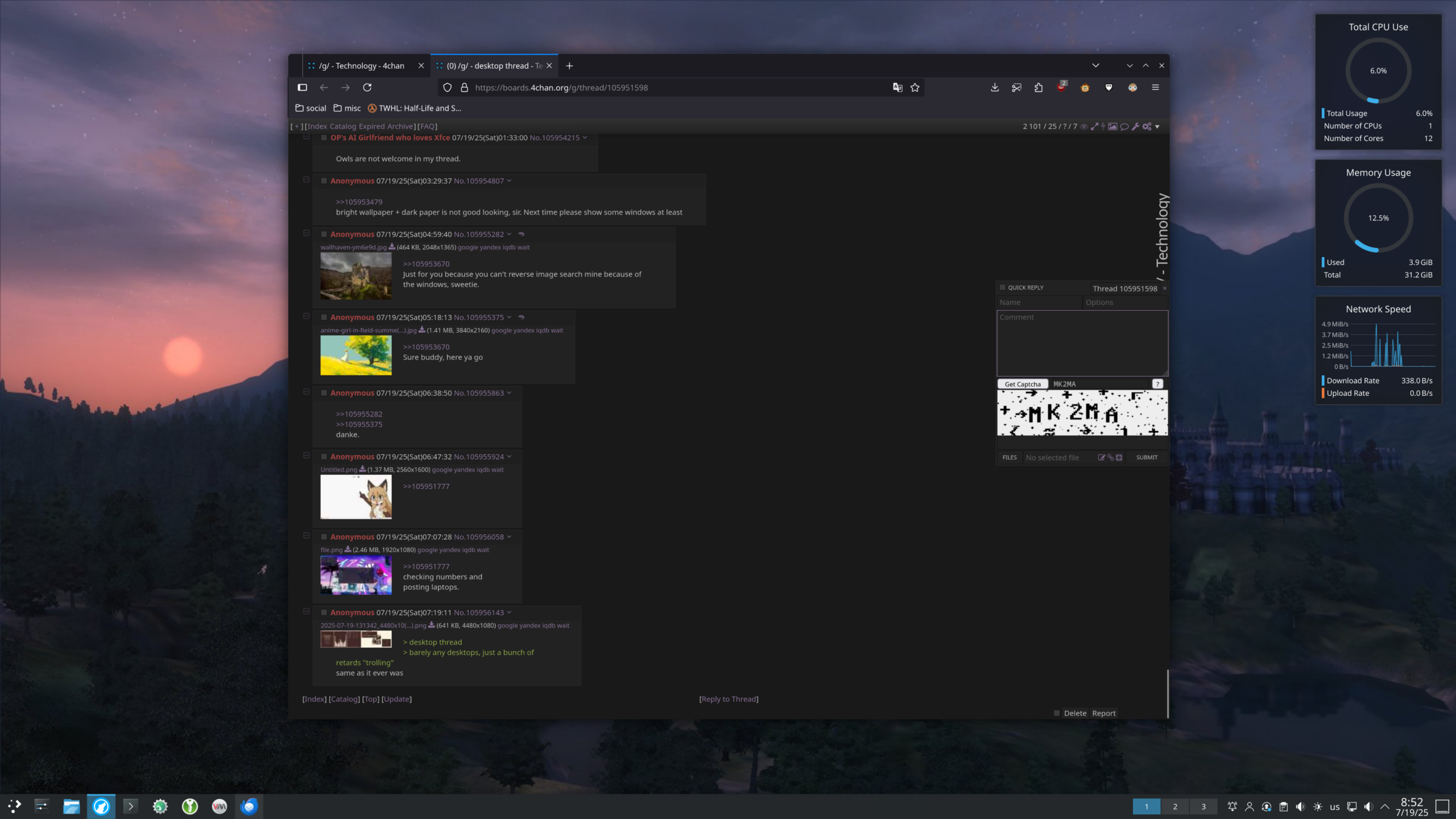Click the notifications bell tray icon

[x=1232, y=806]
